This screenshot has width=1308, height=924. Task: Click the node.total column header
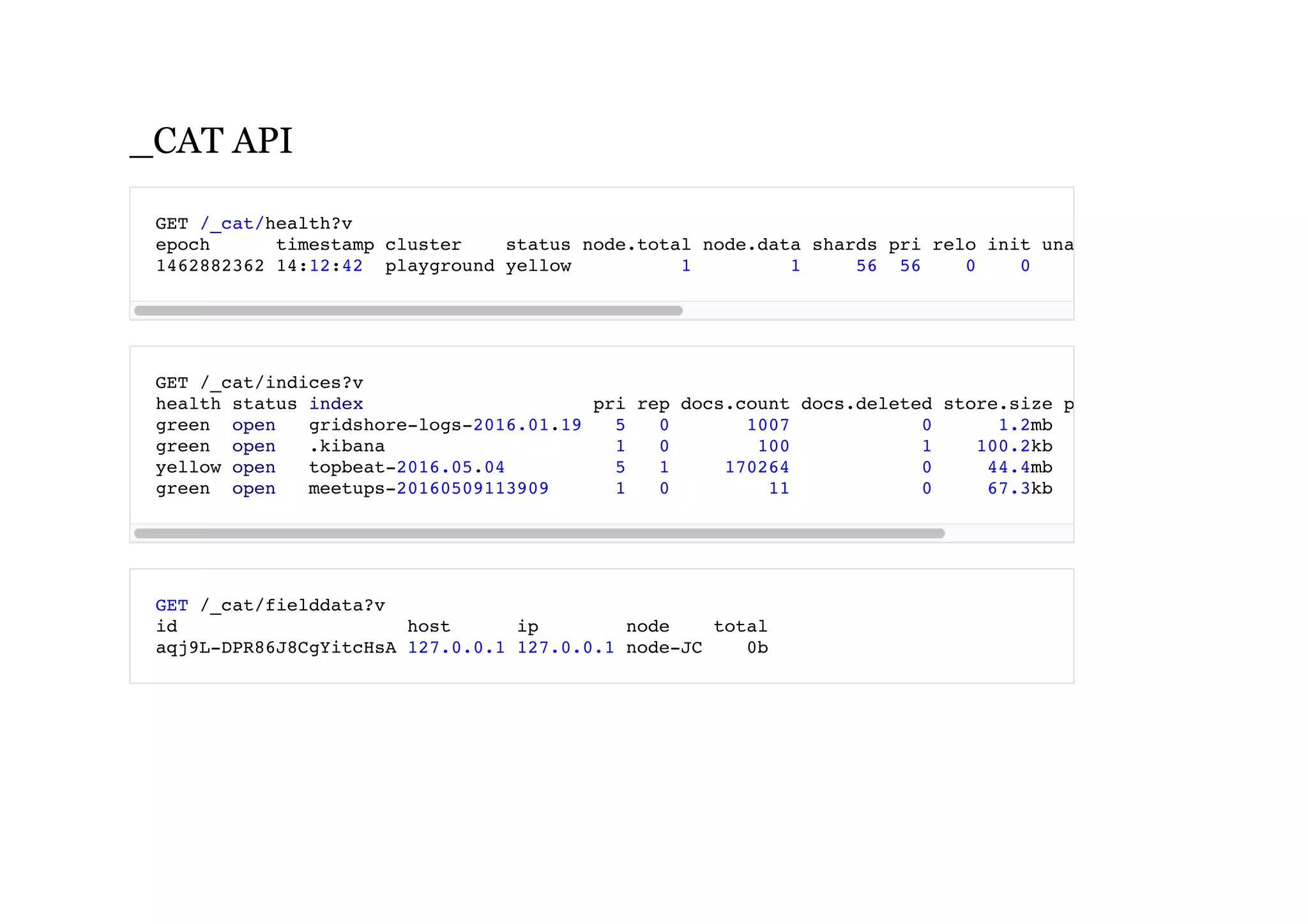pyautogui.click(x=637, y=245)
